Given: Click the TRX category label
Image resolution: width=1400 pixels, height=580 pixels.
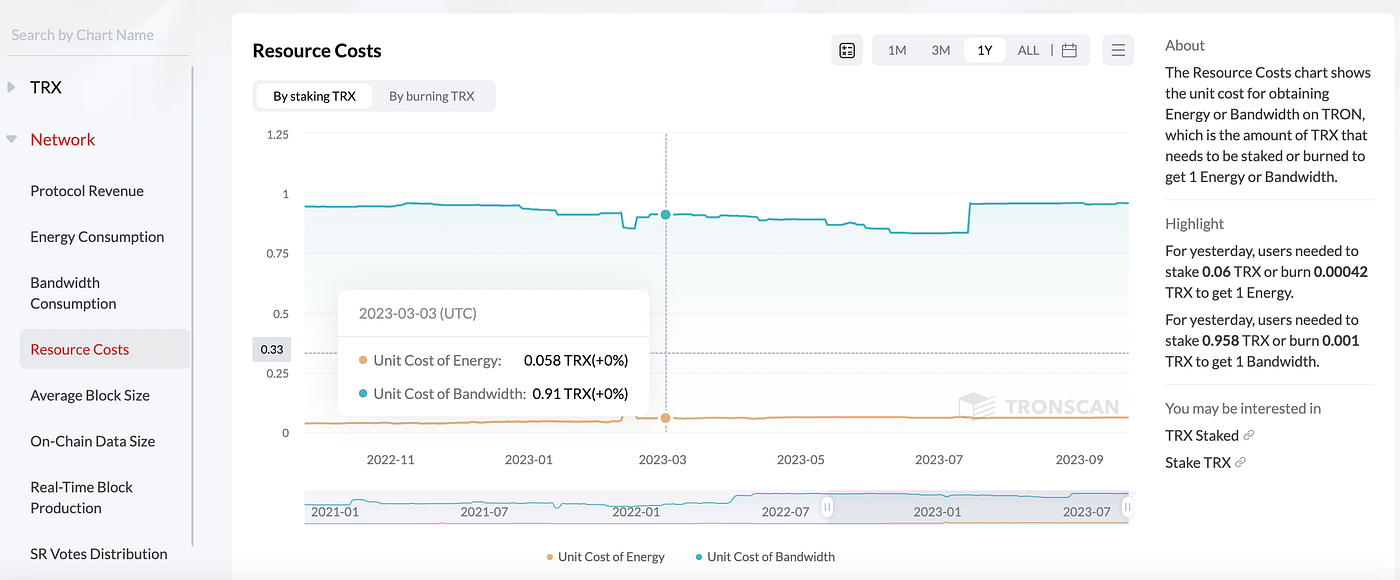Looking at the screenshot, I should pyautogui.click(x=46, y=87).
